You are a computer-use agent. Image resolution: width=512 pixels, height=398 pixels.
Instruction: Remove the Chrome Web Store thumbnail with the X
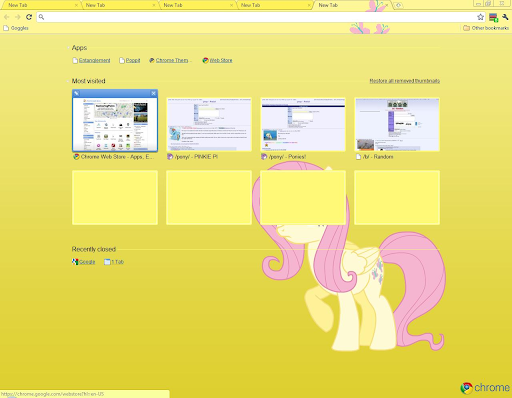[x=153, y=93]
